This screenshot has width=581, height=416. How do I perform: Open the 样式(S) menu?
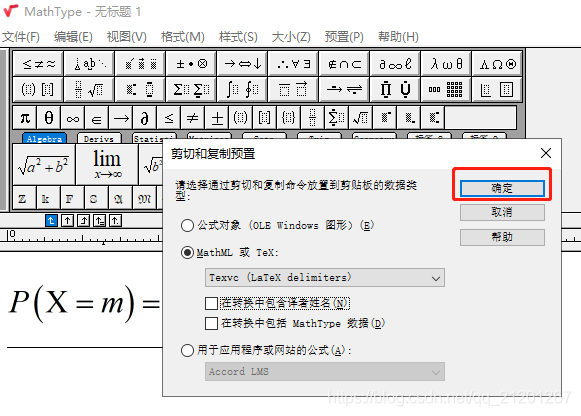click(x=238, y=37)
